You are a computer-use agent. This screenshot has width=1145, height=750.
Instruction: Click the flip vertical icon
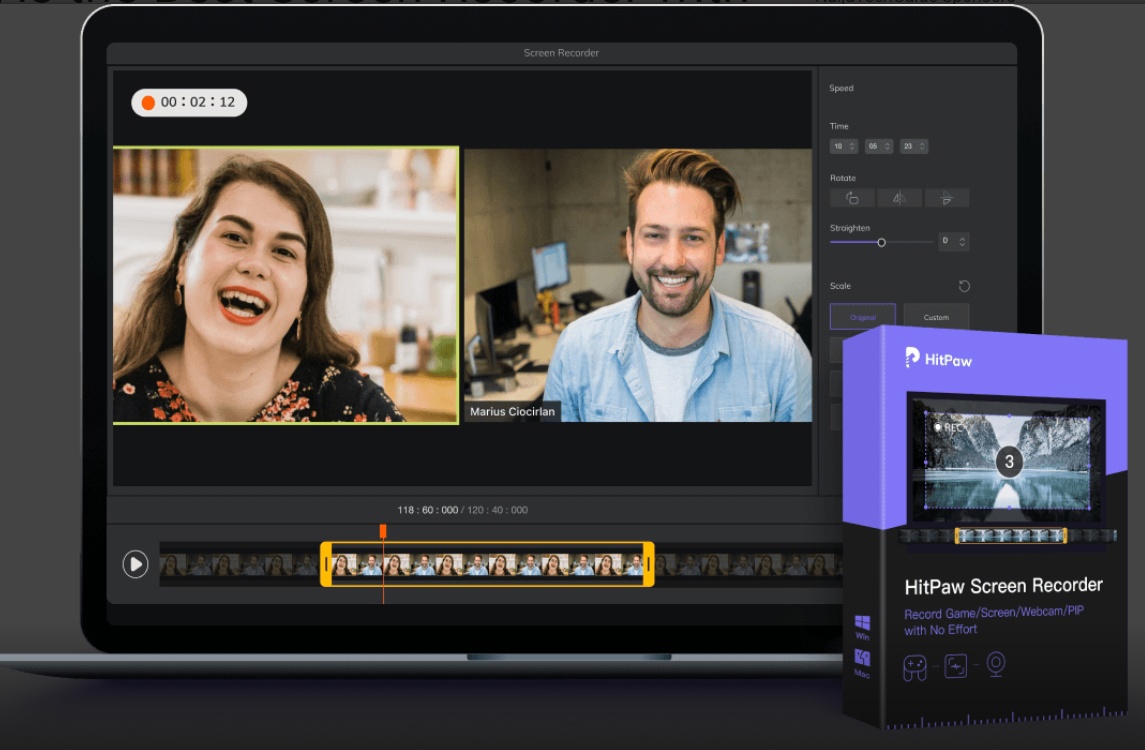click(x=946, y=198)
